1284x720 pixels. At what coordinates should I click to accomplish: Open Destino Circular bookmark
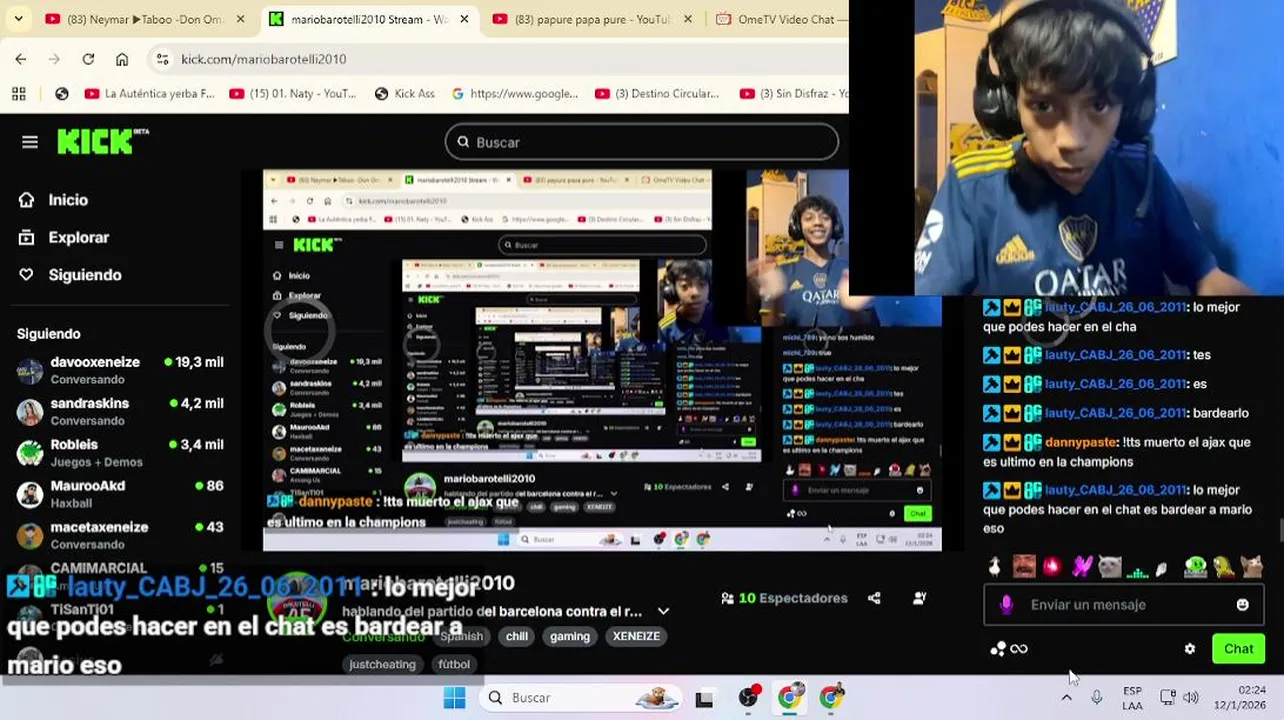pos(658,93)
